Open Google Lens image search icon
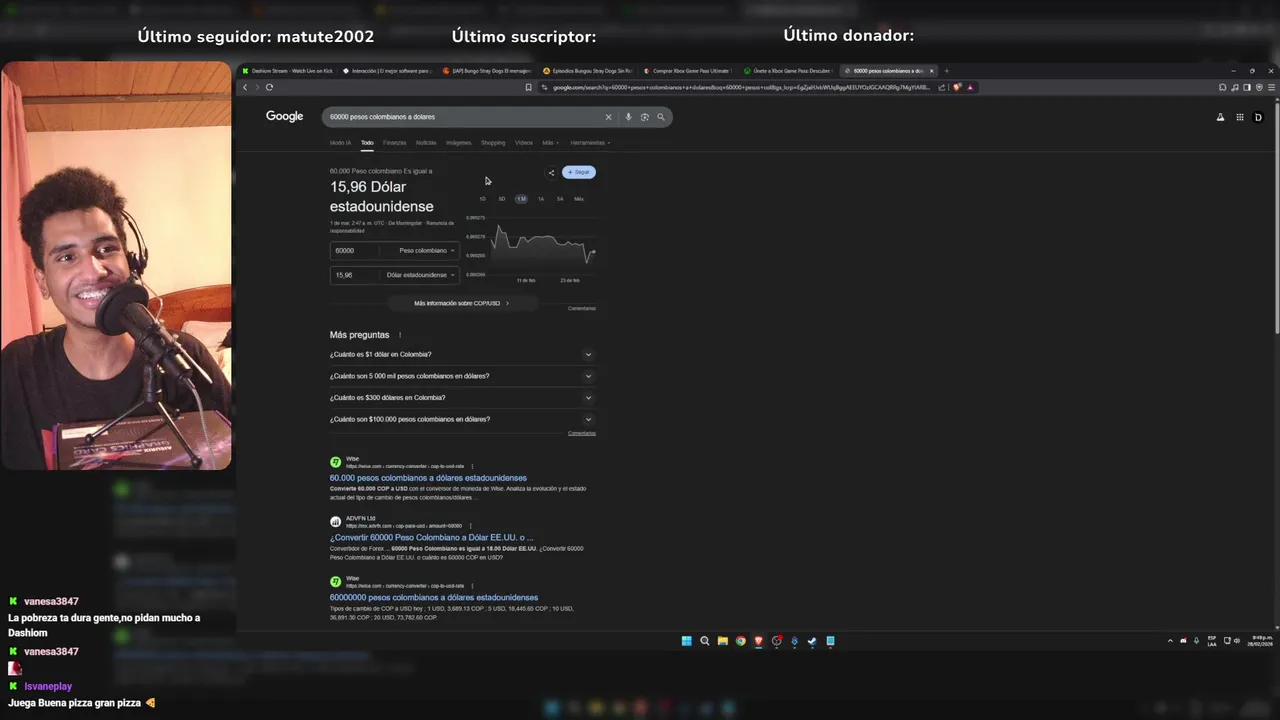Viewport: 1280px width, 720px height. click(x=645, y=117)
